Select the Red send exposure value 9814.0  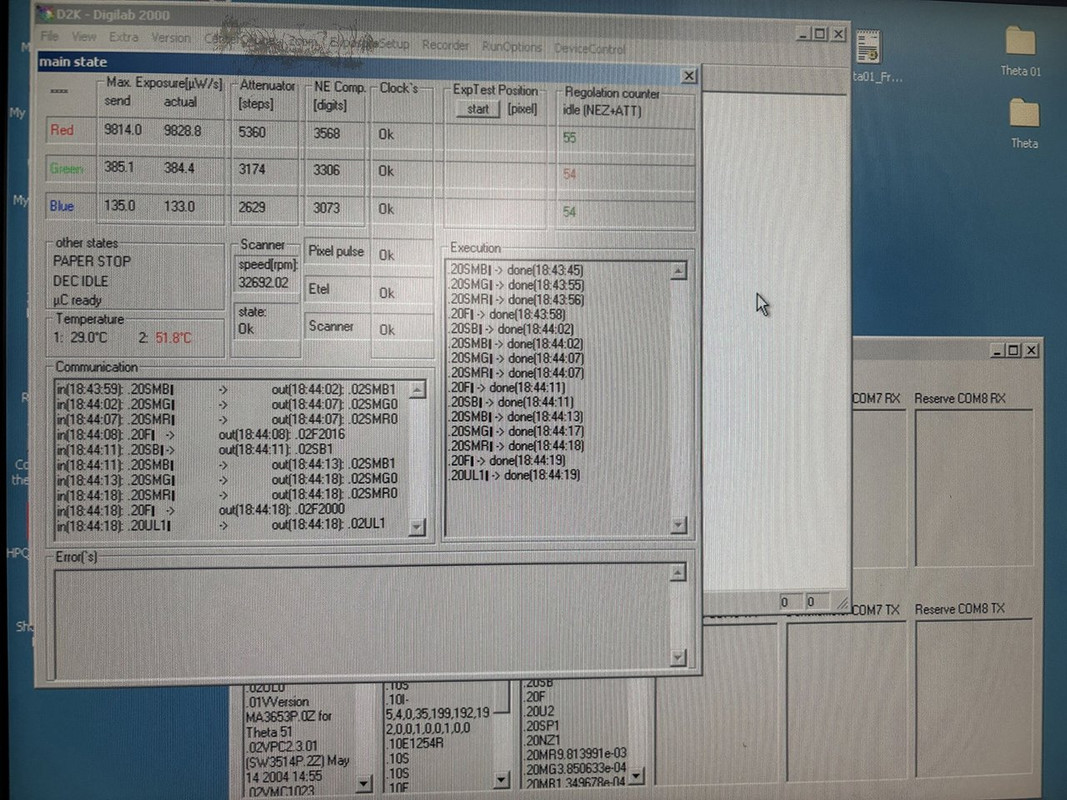123,130
